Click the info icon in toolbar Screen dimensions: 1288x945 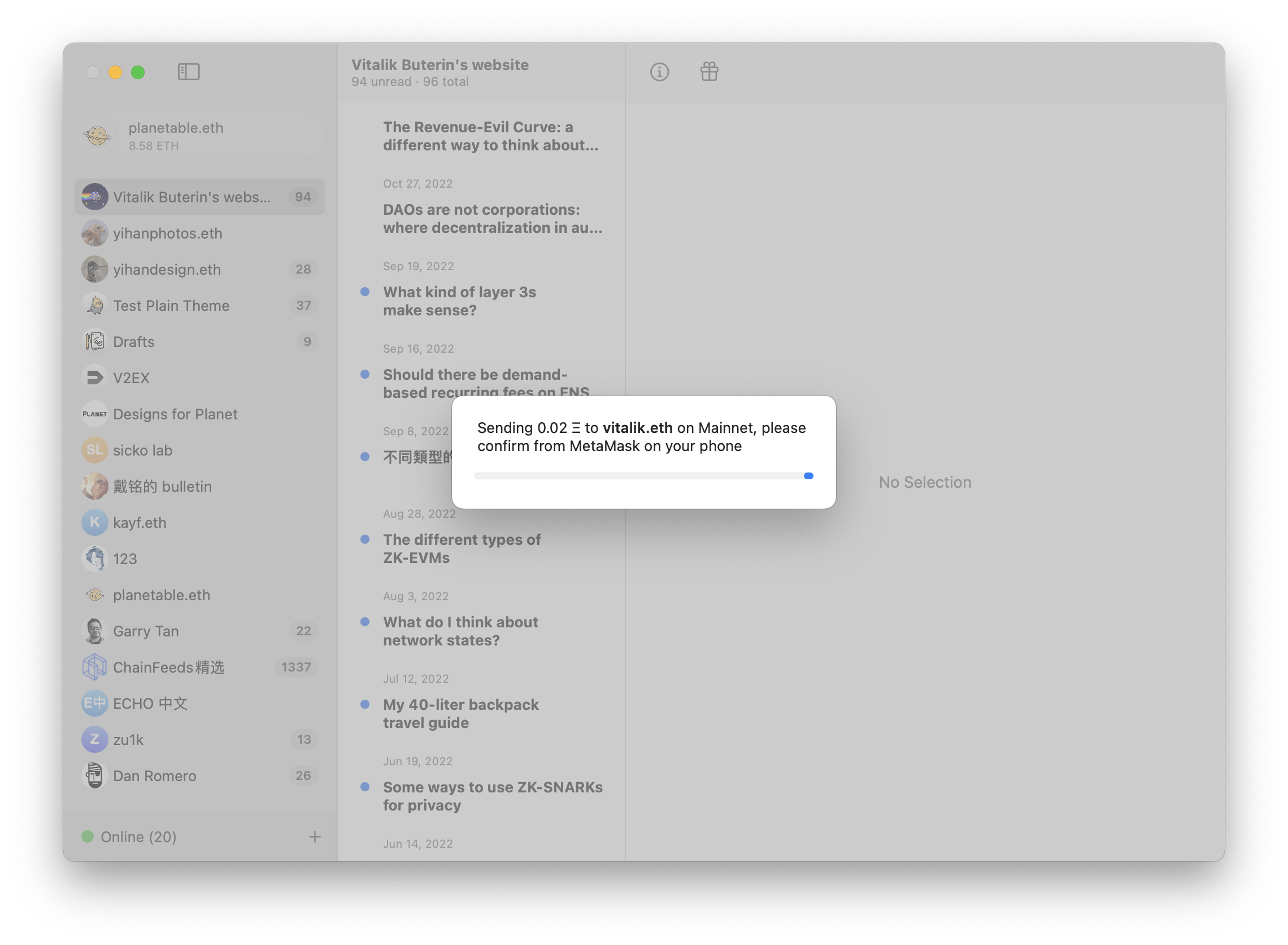[x=659, y=72]
